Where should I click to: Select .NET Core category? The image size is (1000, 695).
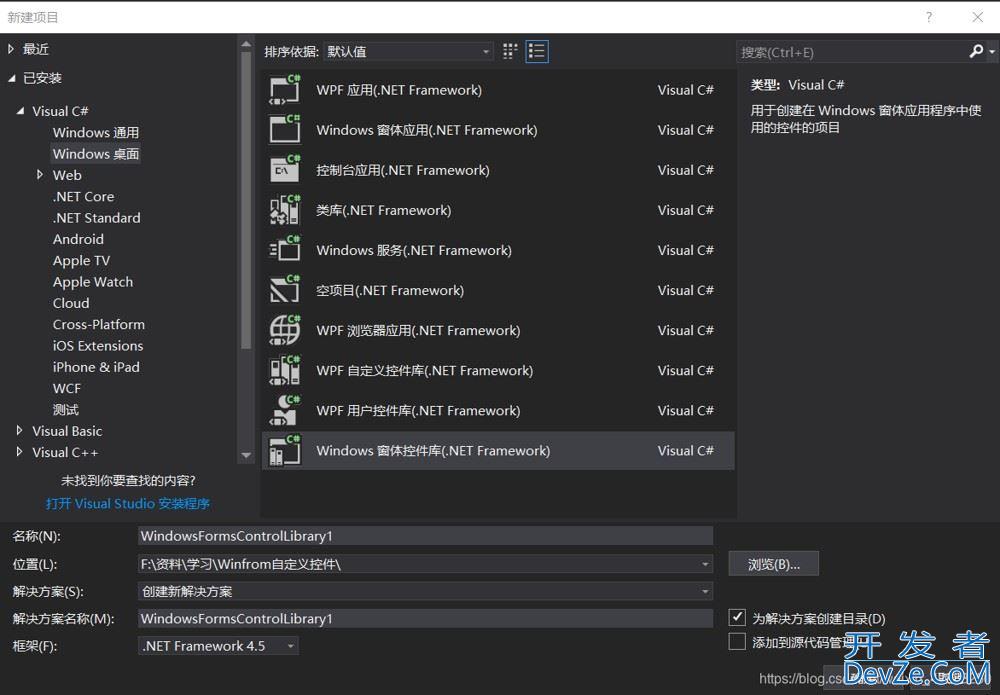click(x=84, y=196)
